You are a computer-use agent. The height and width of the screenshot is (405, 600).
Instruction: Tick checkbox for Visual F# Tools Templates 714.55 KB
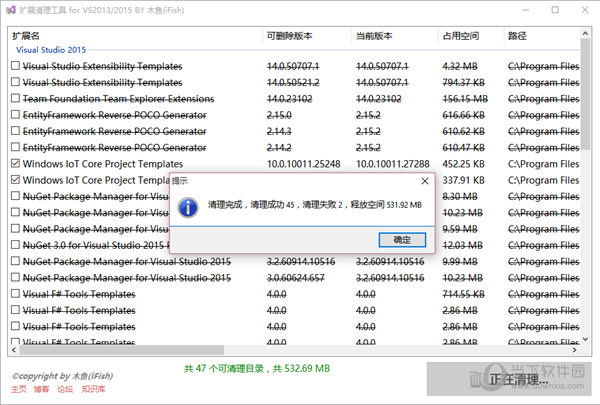15,294
